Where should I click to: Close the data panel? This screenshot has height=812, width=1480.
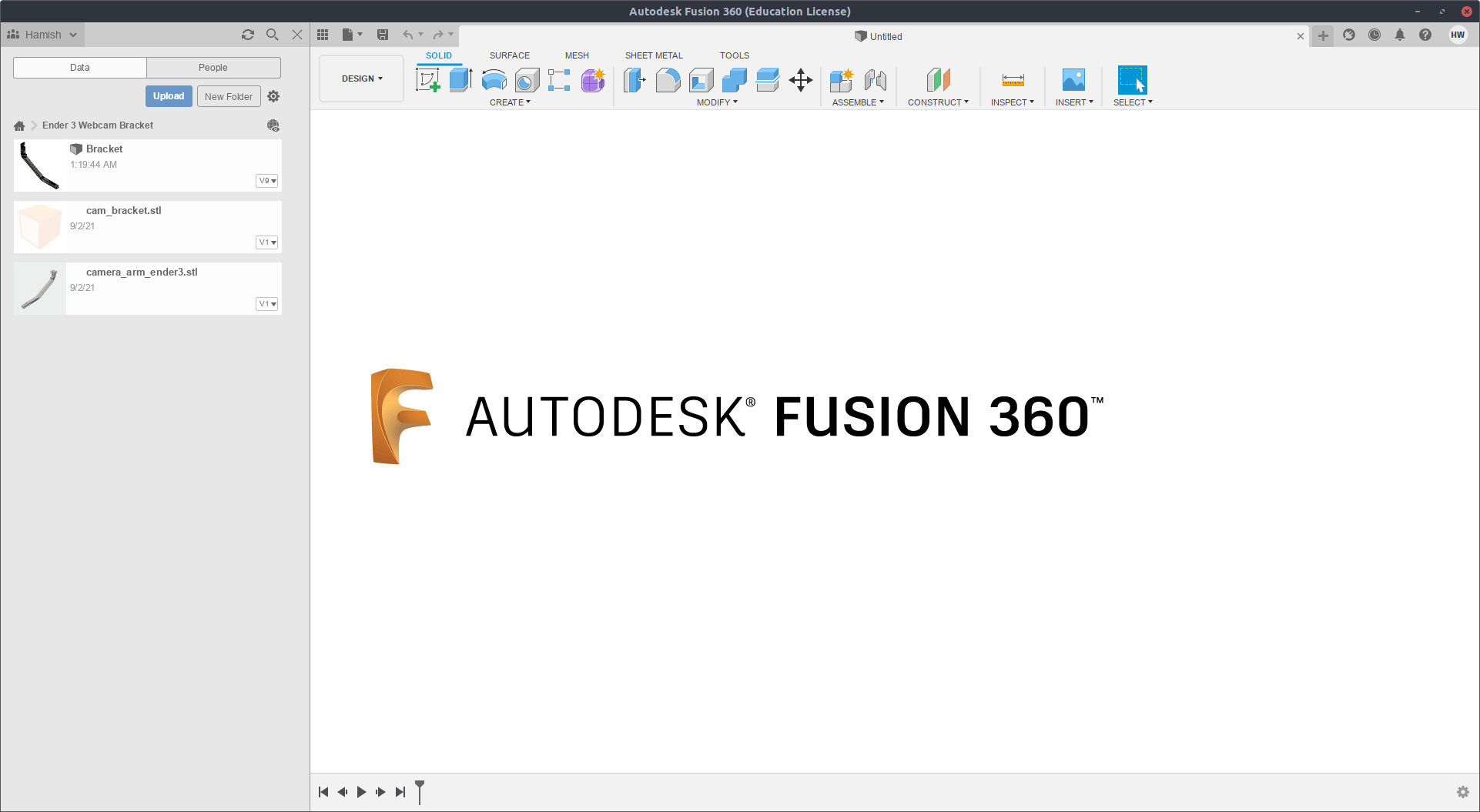pyautogui.click(x=297, y=35)
